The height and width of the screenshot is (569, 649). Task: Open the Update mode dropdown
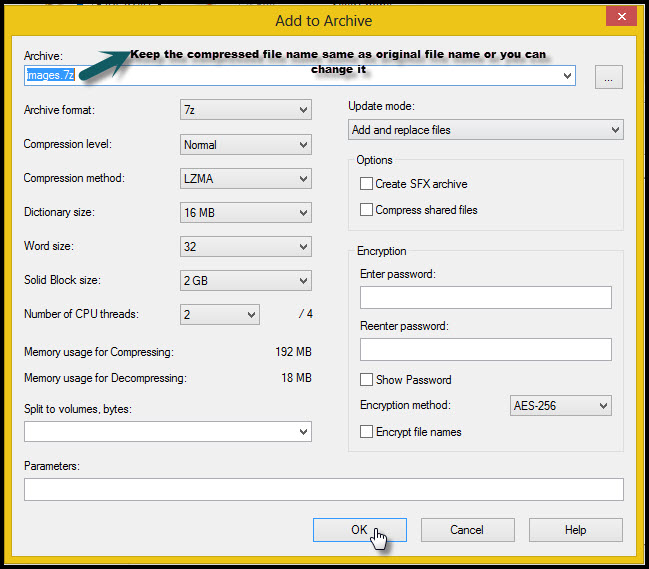[x=485, y=130]
